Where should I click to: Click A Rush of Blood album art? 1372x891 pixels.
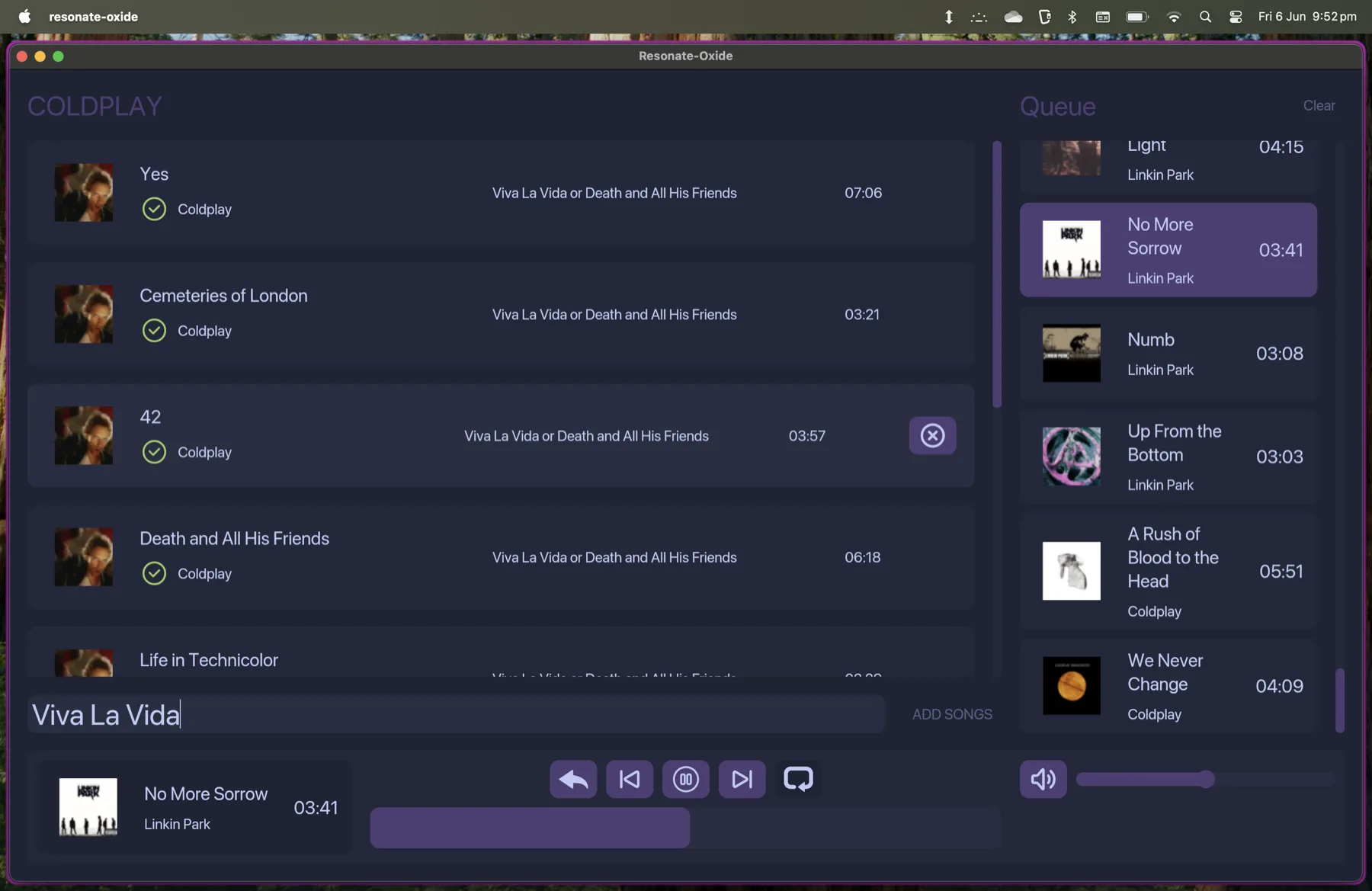[1071, 571]
